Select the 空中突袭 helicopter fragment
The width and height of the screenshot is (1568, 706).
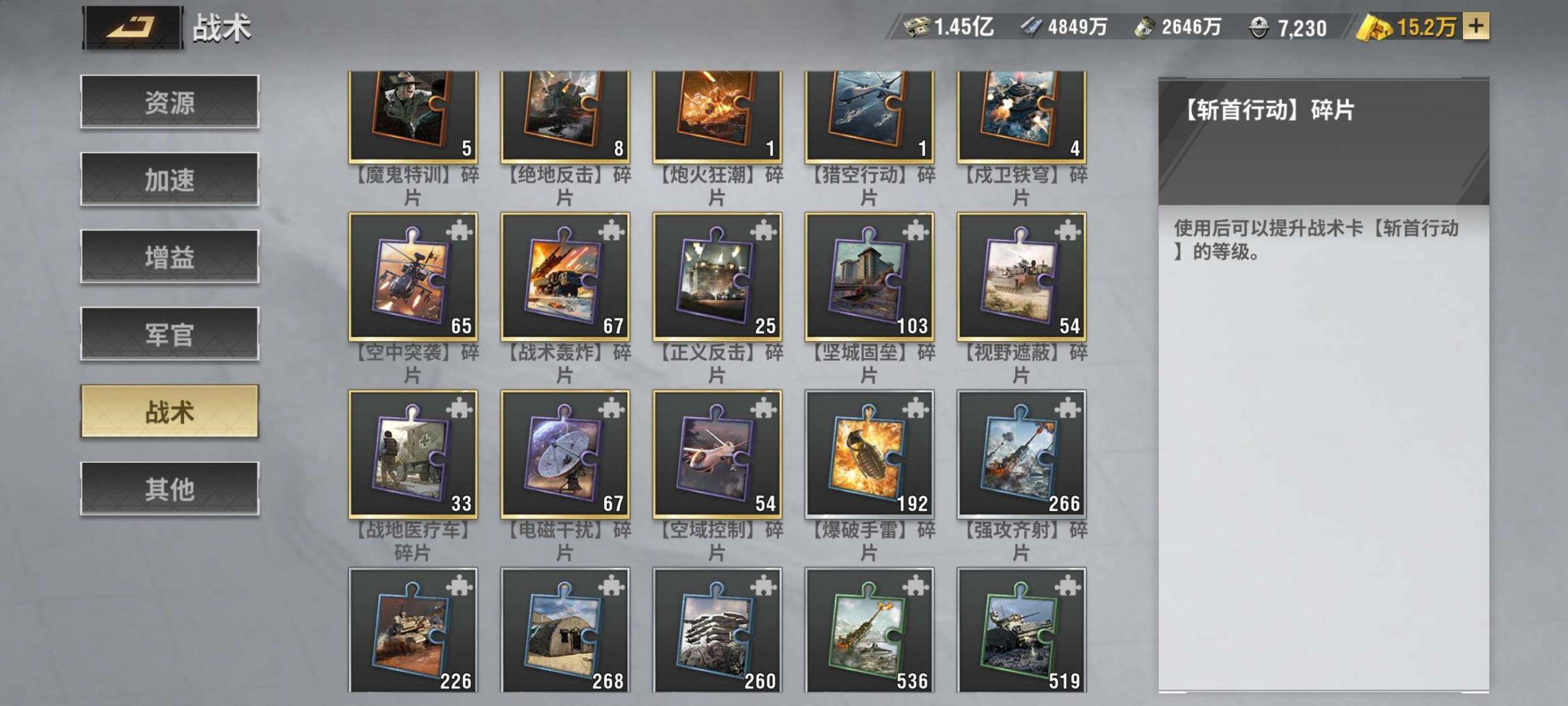414,277
